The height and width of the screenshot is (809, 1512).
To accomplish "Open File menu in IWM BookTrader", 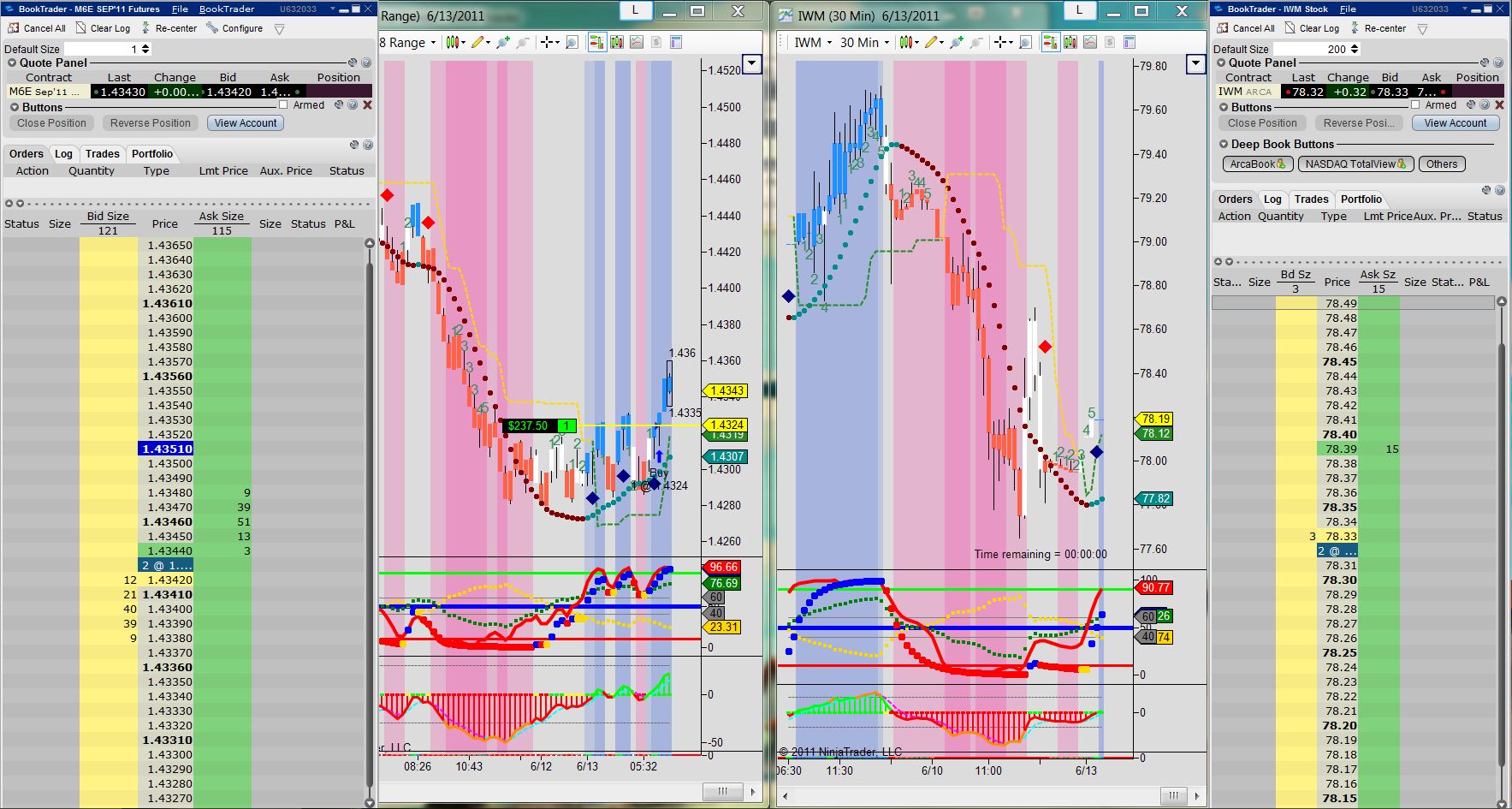I will pos(1348,9).
